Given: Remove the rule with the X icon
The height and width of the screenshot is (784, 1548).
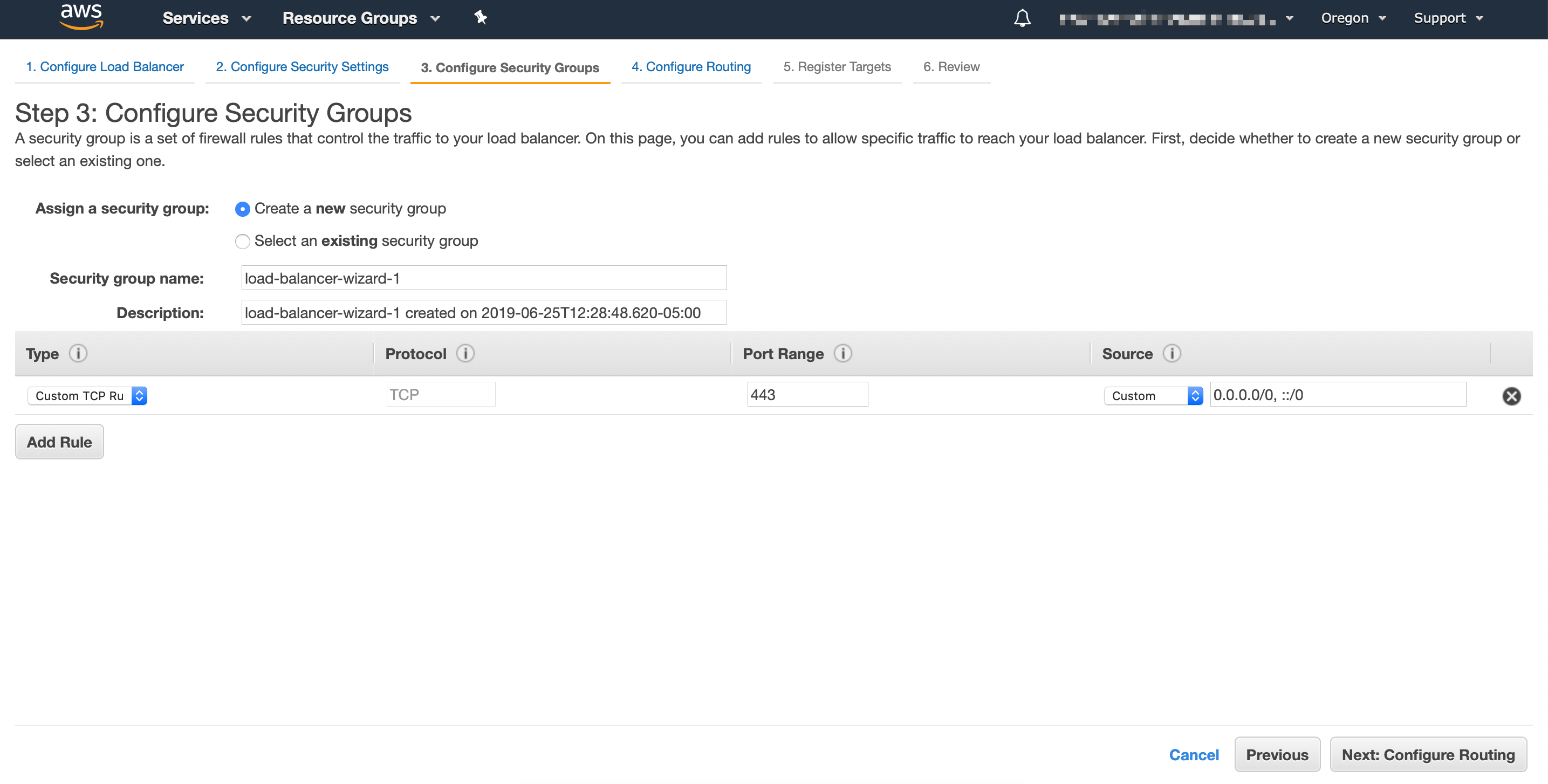Looking at the screenshot, I should pyautogui.click(x=1511, y=396).
